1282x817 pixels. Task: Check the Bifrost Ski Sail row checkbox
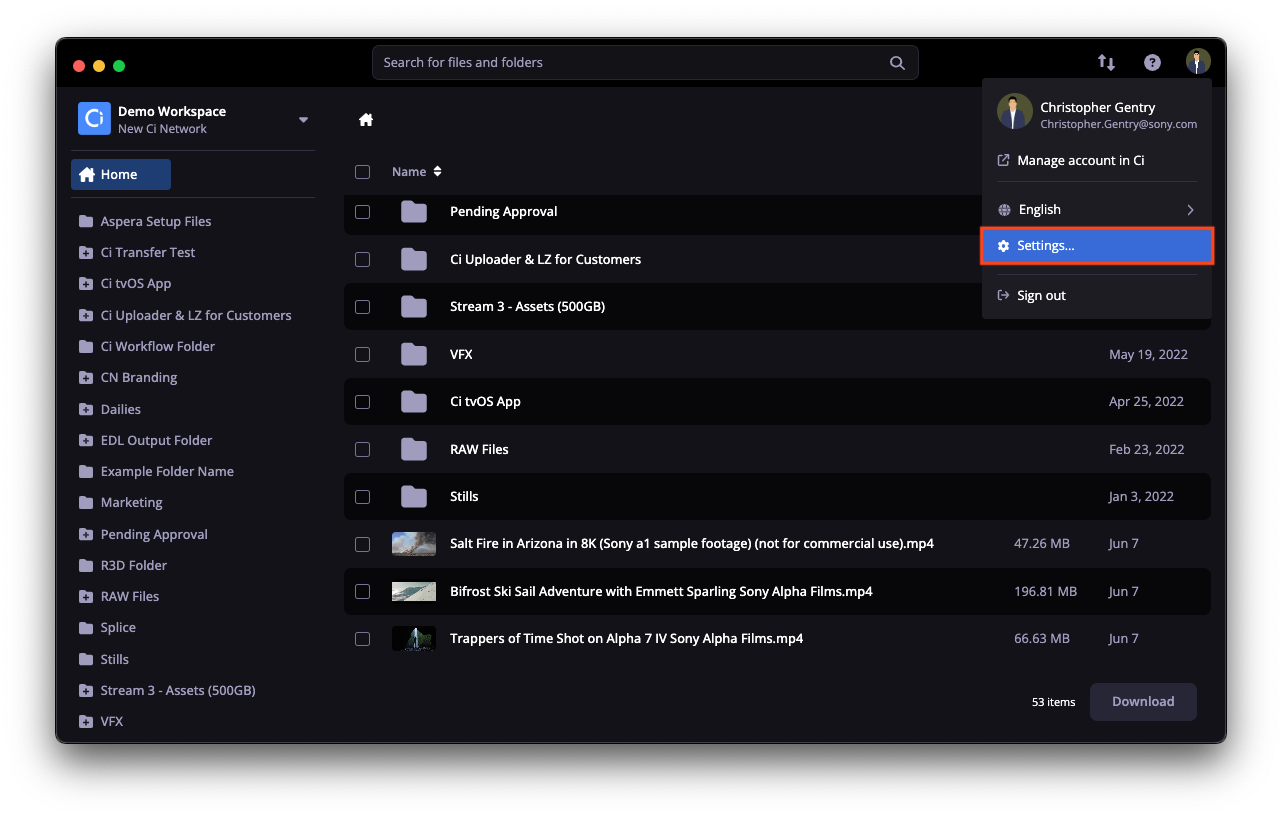click(362, 591)
